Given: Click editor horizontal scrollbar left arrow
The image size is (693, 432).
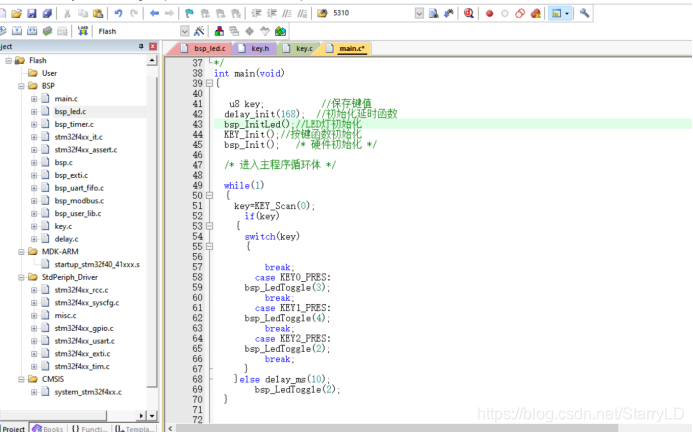Looking at the screenshot, I should click(x=170, y=428).
